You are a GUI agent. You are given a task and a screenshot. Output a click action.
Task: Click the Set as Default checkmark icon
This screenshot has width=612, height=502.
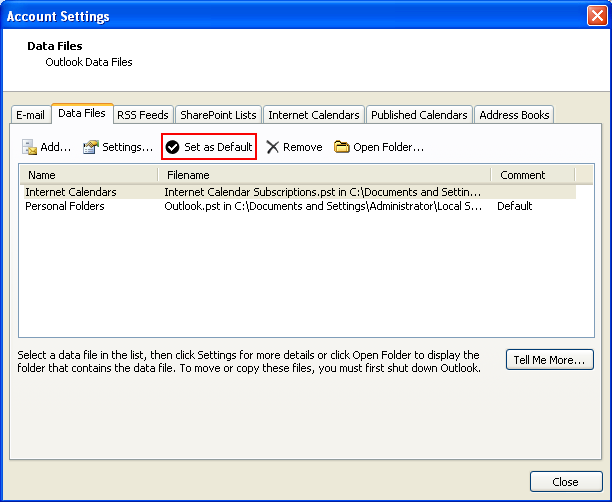(x=172, y=147)
